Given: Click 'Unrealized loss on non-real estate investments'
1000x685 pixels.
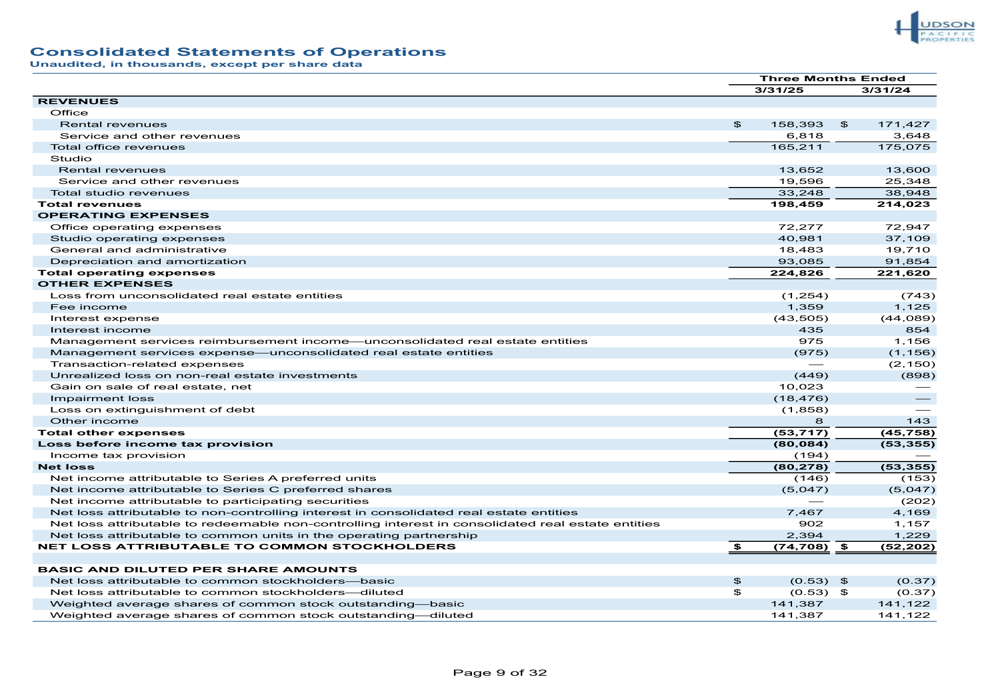Looking at the screenshot, I should [203, 376].
